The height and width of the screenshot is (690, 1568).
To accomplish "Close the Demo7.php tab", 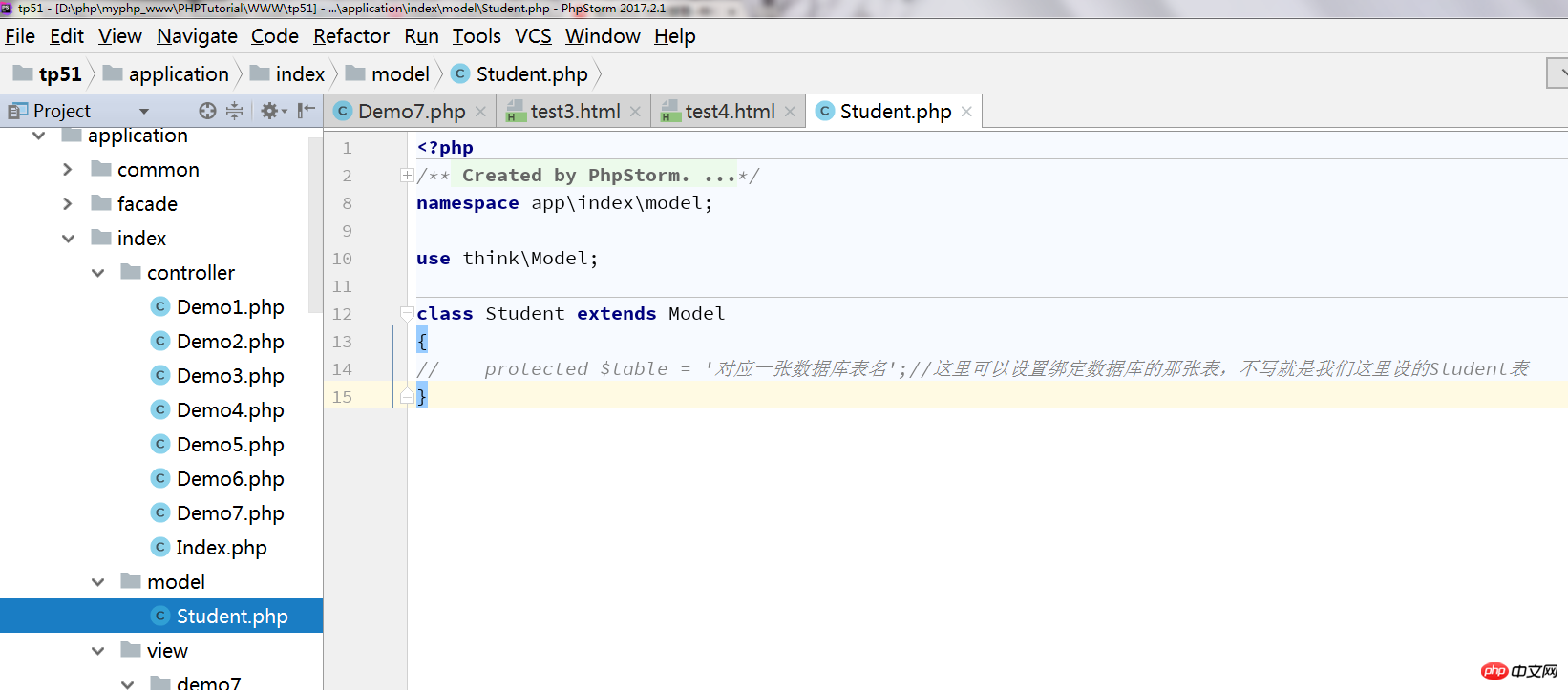I will (480, 112).
